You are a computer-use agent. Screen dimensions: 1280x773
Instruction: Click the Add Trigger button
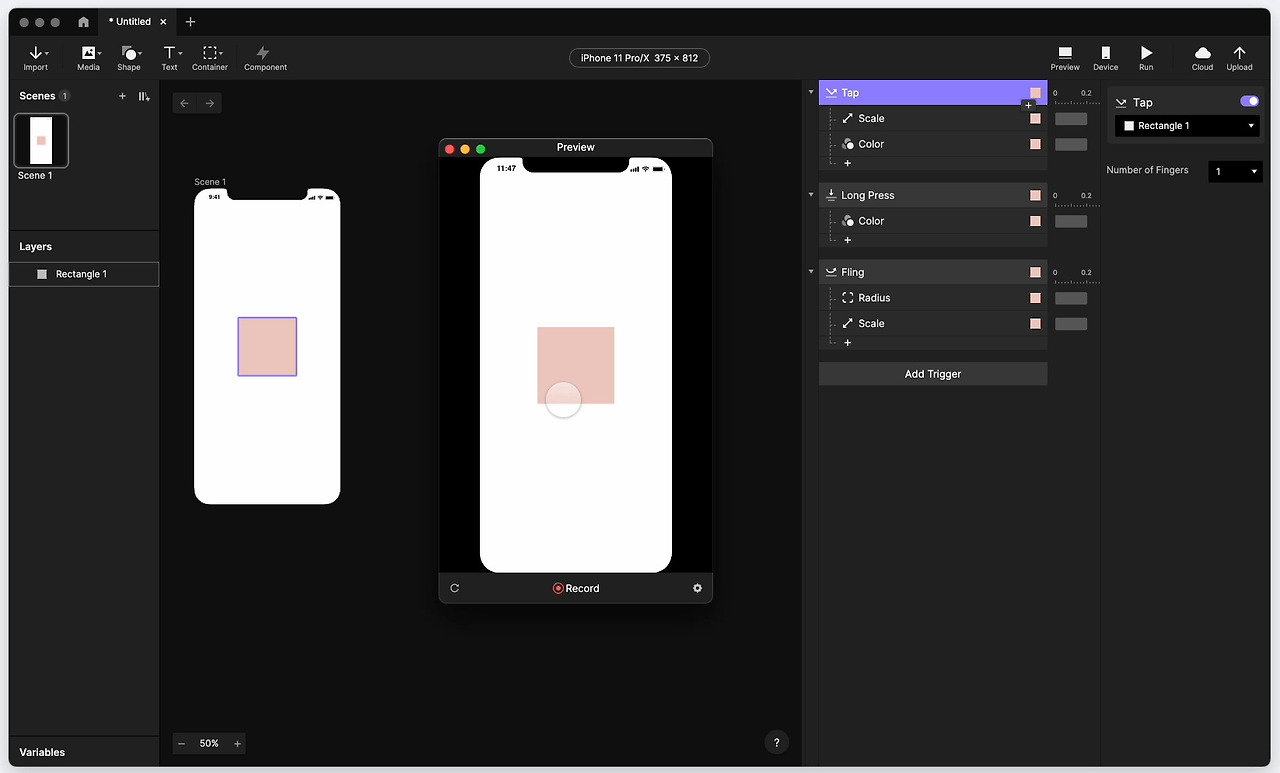coord(933,374)
